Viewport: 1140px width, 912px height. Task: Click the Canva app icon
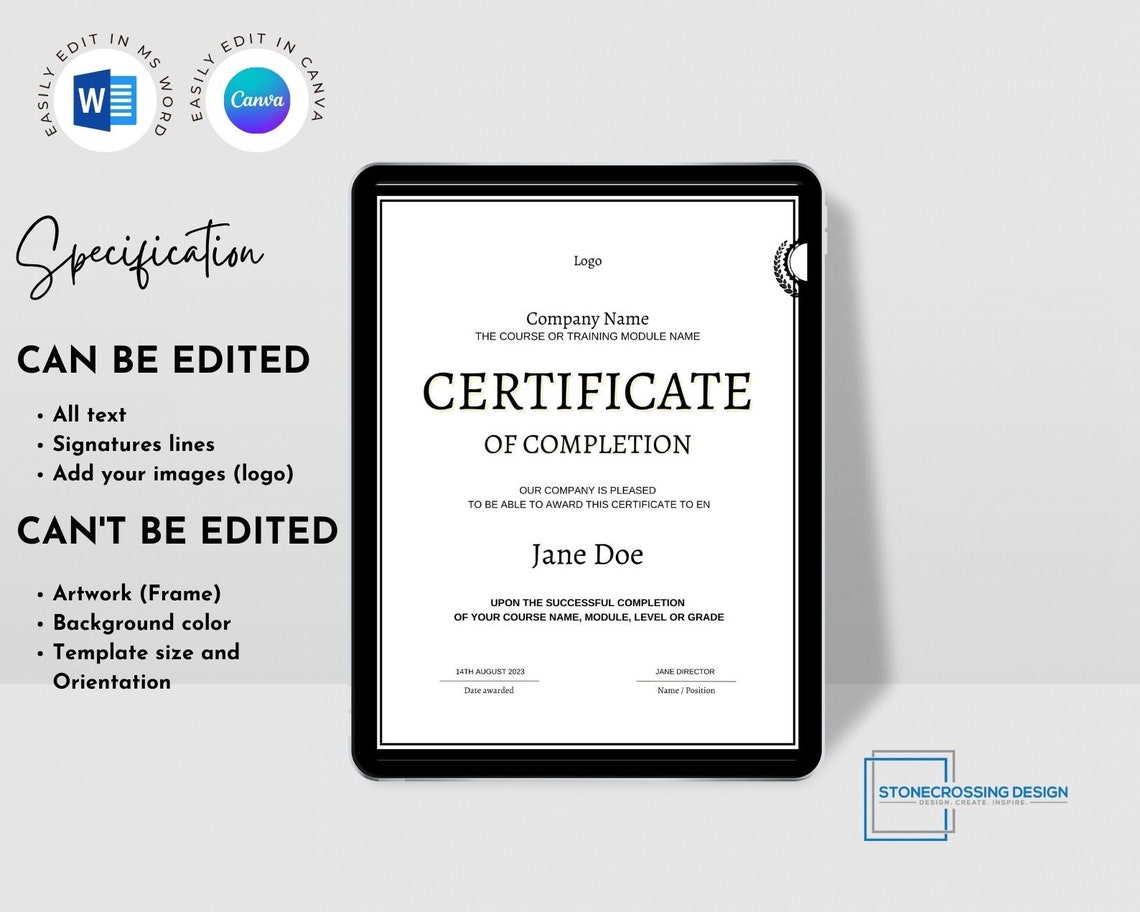(256, 99)
